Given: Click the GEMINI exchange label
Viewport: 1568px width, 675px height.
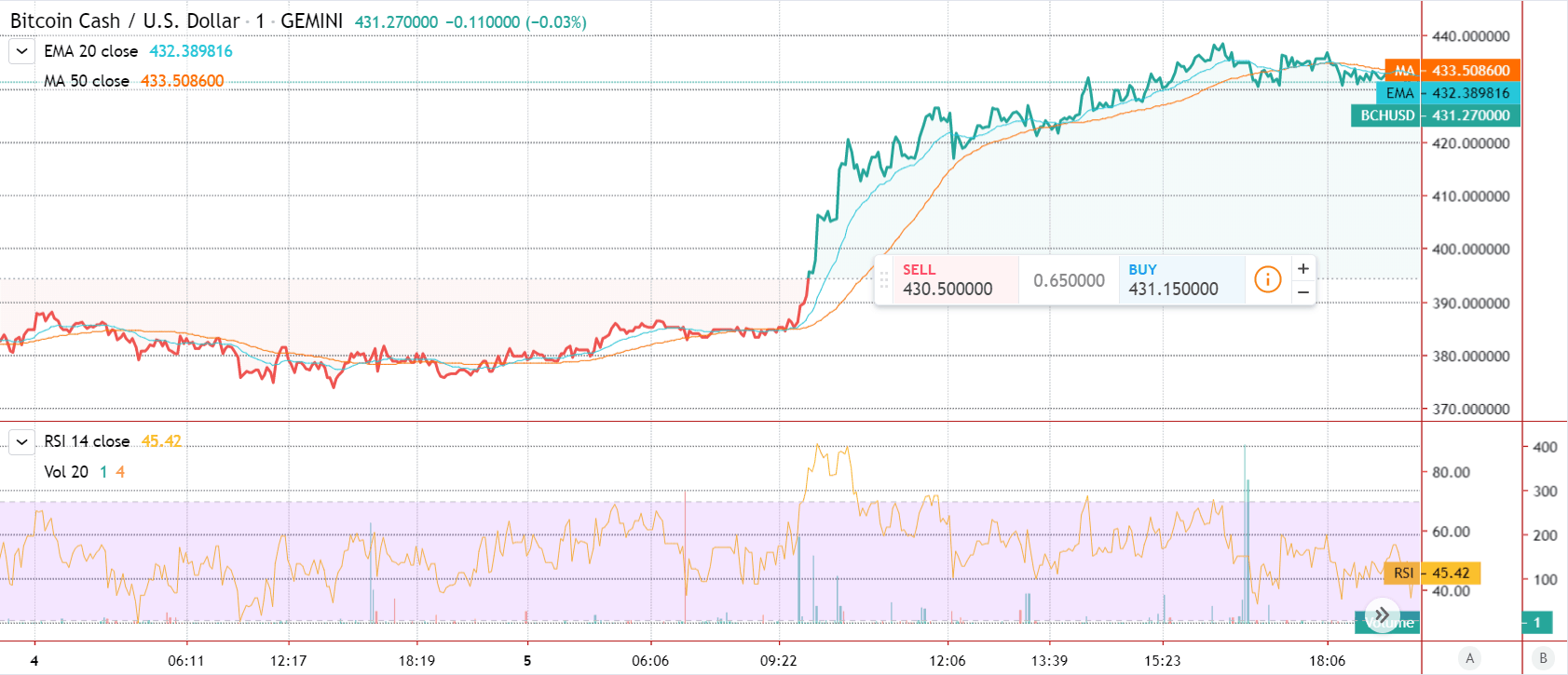Looking at the screenshot, I should pos(311,20).
